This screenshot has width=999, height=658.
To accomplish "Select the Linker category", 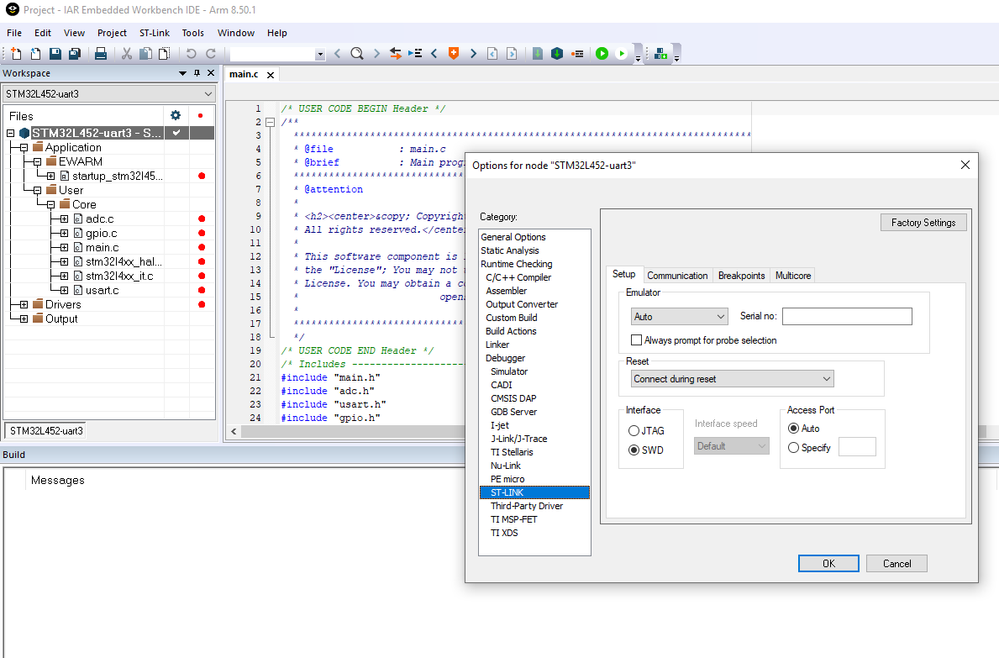I will pyautogui.click(x=497, y=345).
